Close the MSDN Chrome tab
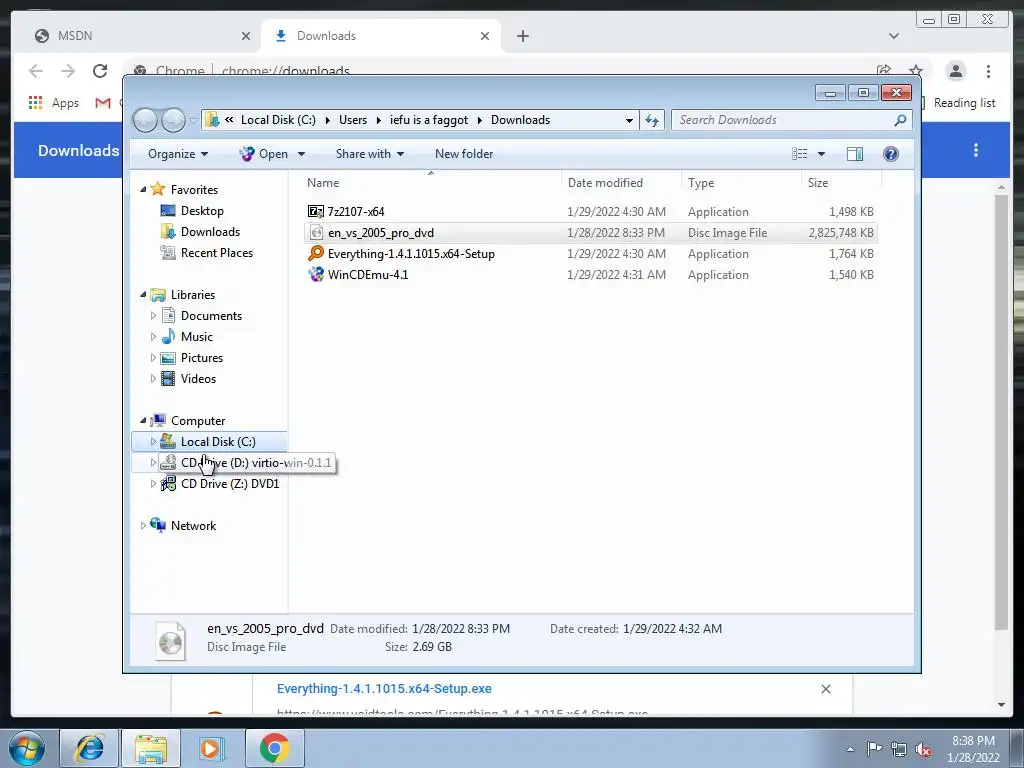 point(246,36)
